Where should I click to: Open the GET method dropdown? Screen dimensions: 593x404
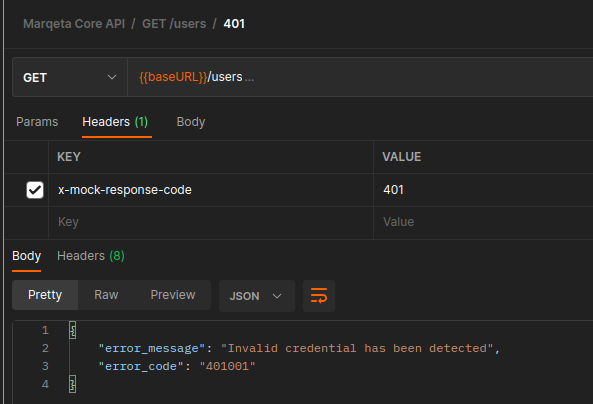(70, 78)
